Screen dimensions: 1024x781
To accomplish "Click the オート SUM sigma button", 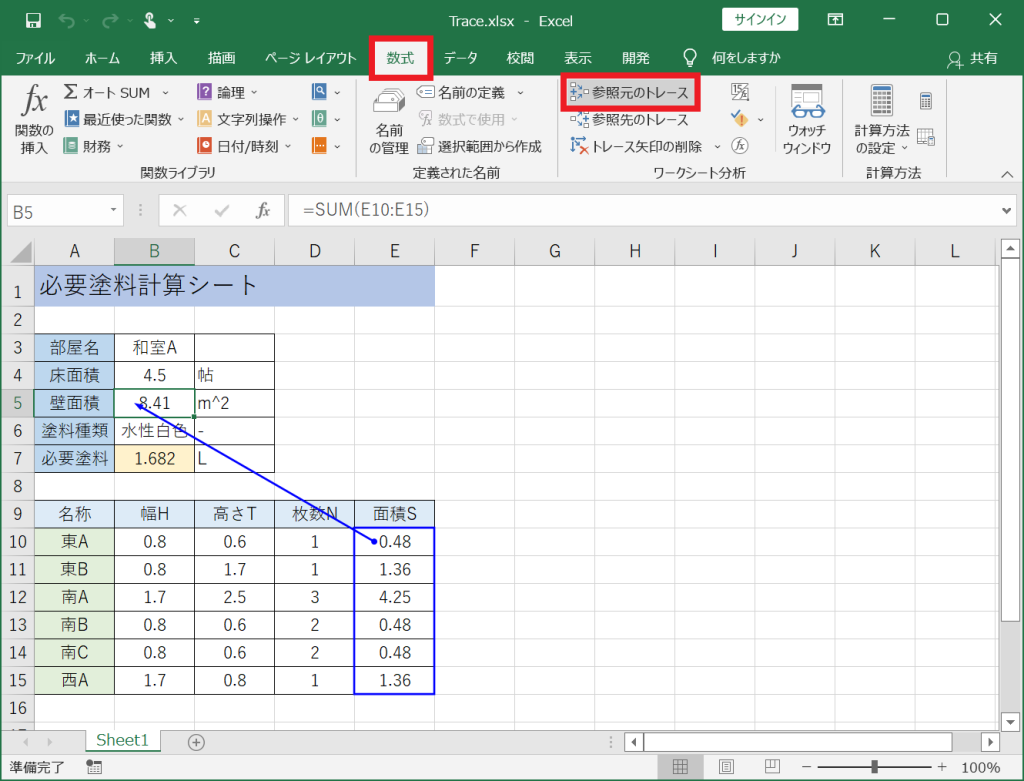I will click(x=108, y=93).
